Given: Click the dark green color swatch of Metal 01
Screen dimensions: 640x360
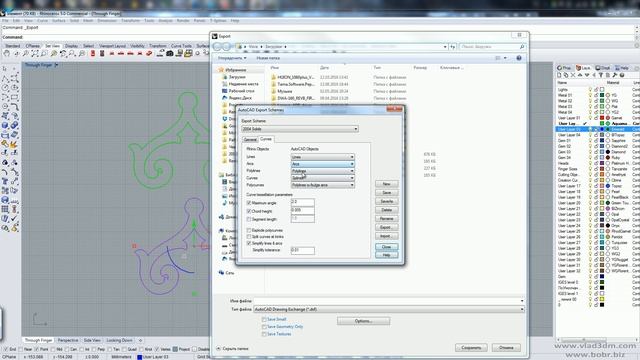Looking at the screenshot, I should pos(602,95).
